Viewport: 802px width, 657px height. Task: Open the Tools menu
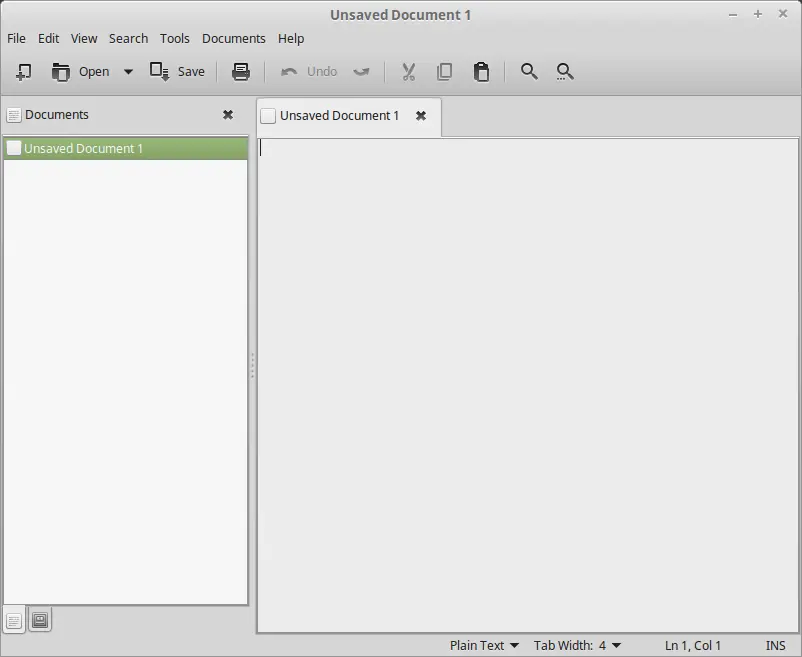click(174, 38)
